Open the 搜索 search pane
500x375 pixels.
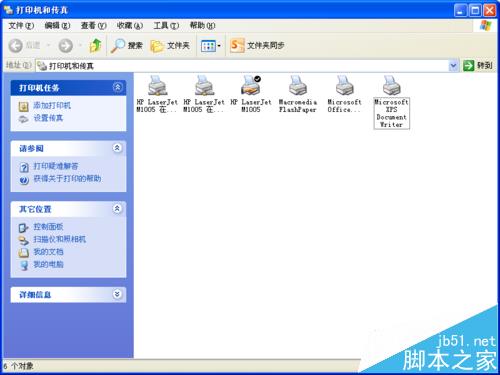127,46
